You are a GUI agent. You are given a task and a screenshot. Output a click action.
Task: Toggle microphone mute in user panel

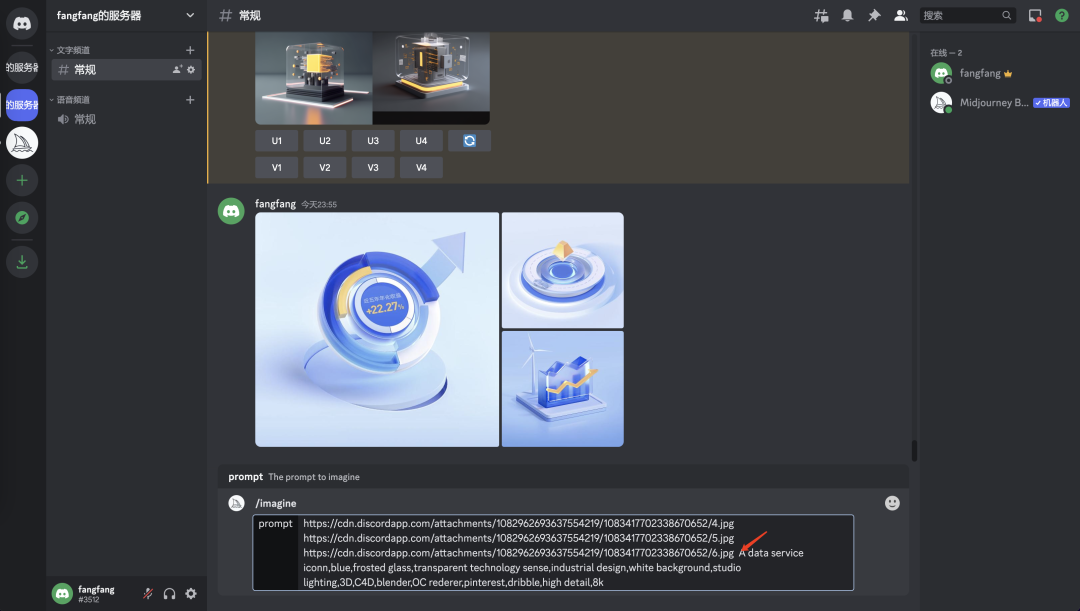147,594
